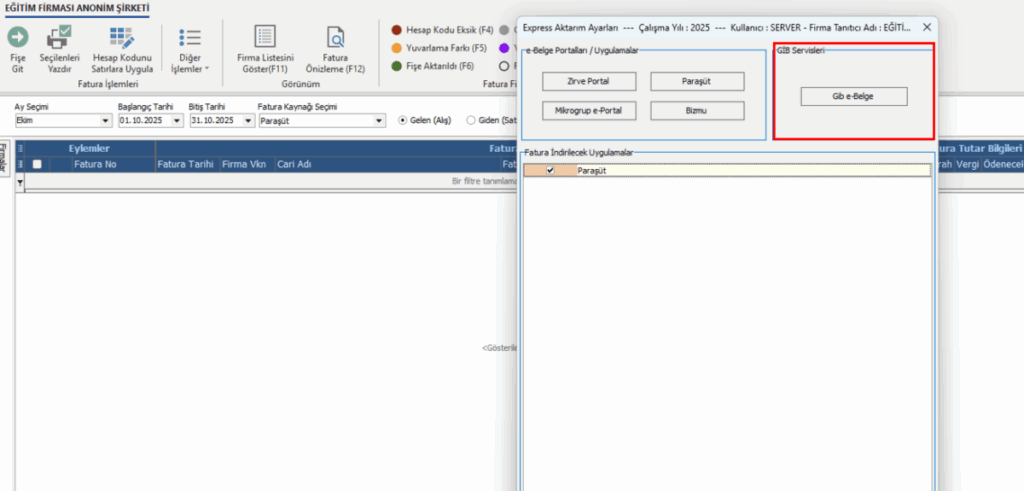
Task: Click the Paraşüt portal button
Action: (x=697, y=82)
